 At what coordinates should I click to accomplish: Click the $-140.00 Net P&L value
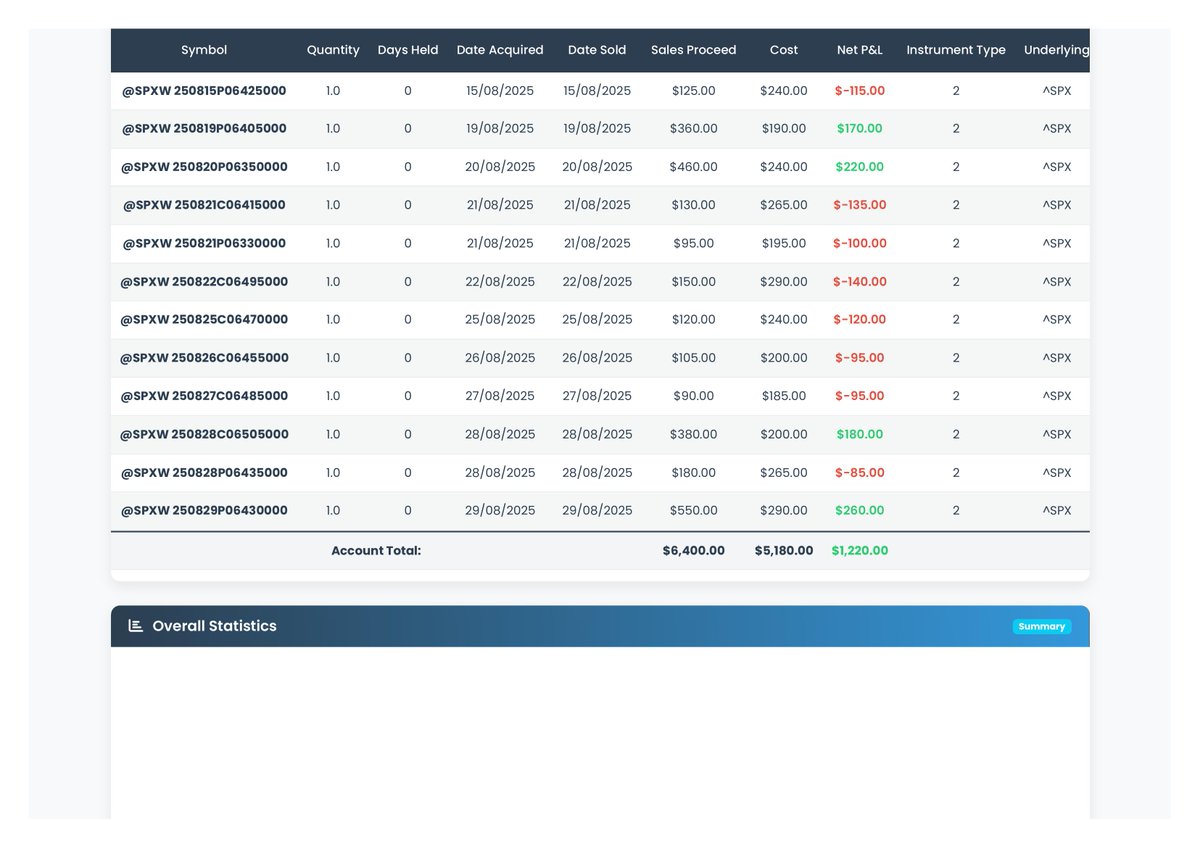pos(860,282)
